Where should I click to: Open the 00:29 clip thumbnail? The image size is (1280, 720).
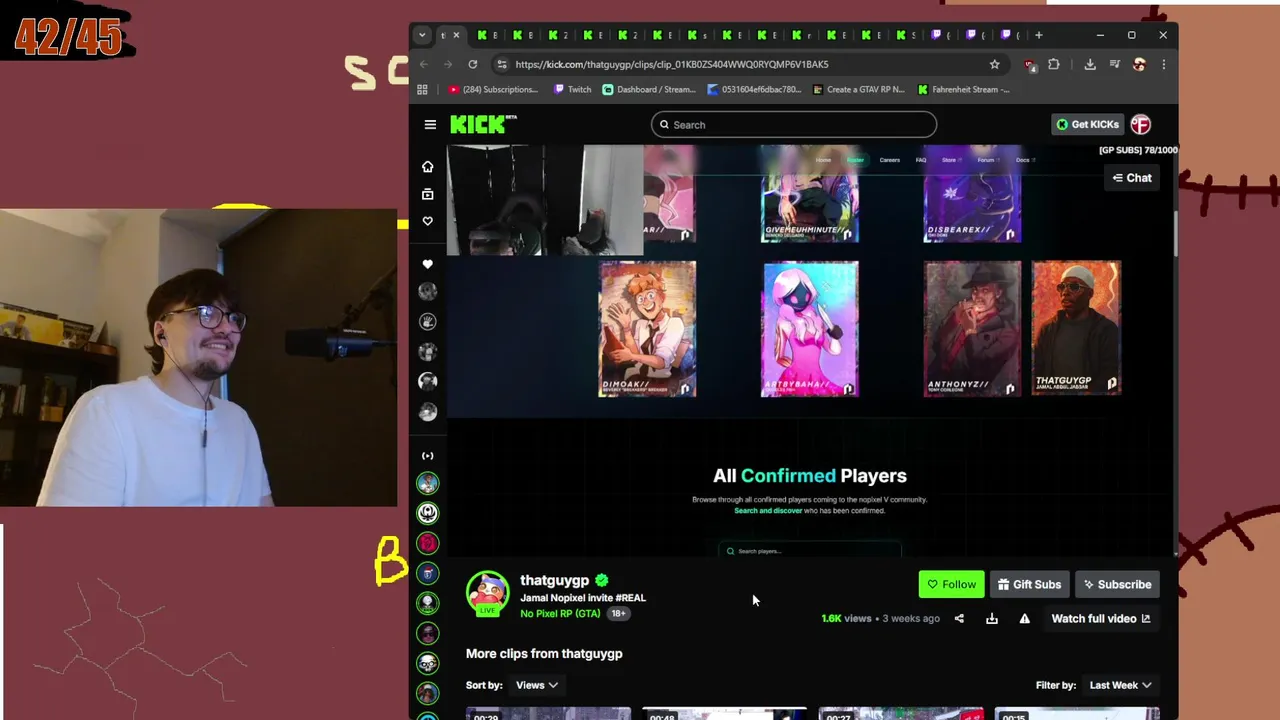(548, 714)
